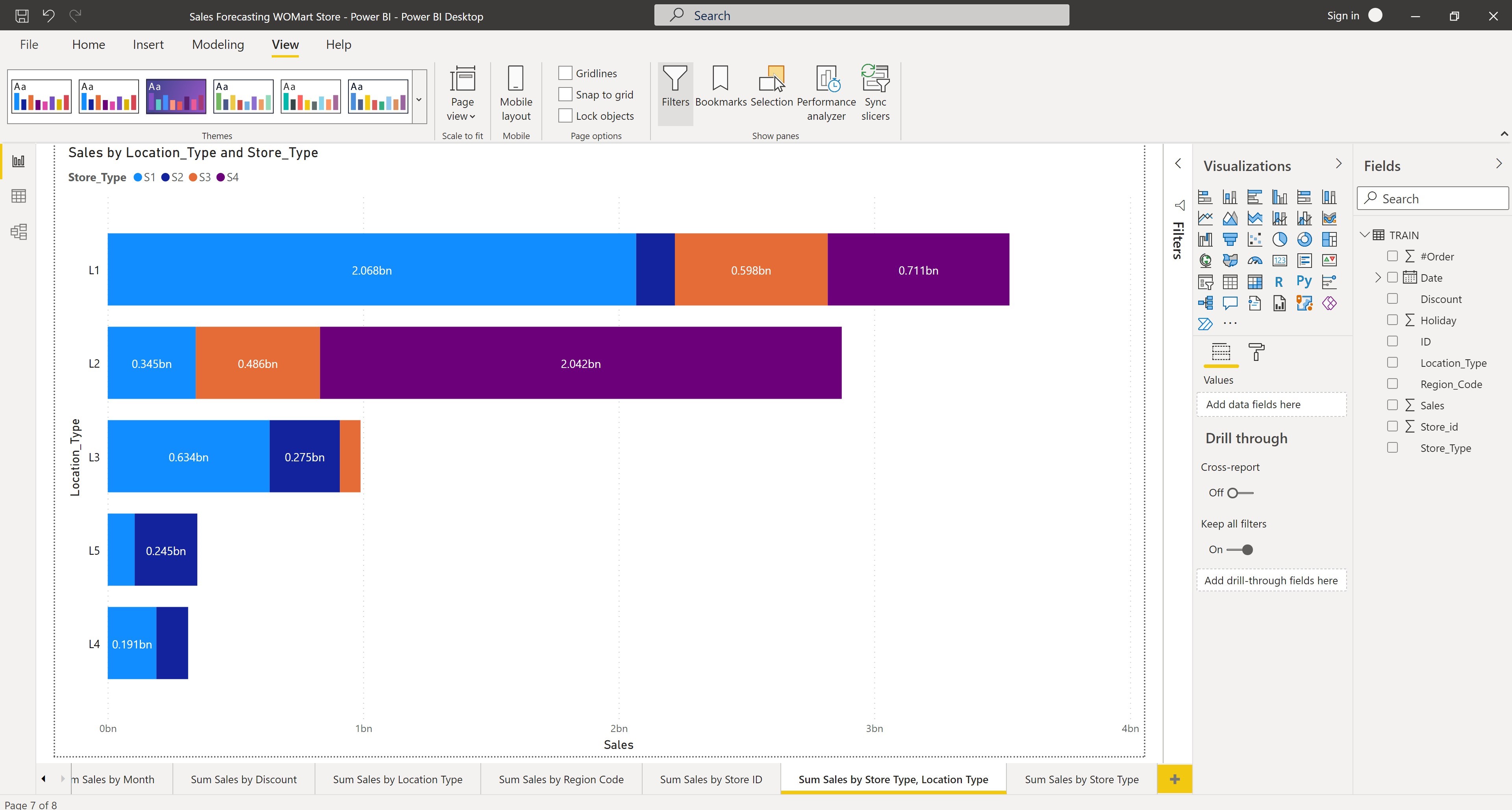Open the Themes gallery dropdown
Screen dimensions: 1512x810
point(419,100)
